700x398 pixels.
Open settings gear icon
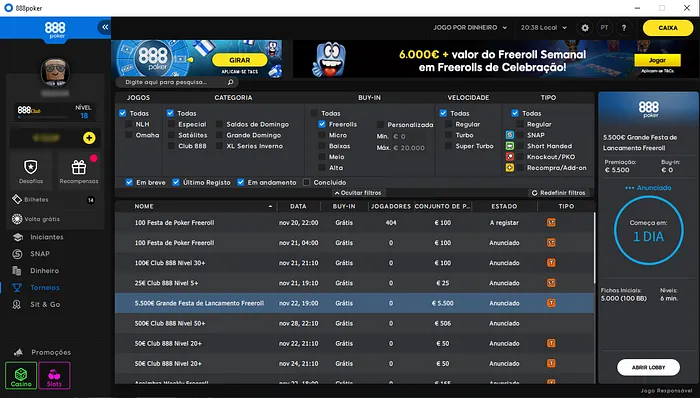pyautogui.click(x=585, y=28)
